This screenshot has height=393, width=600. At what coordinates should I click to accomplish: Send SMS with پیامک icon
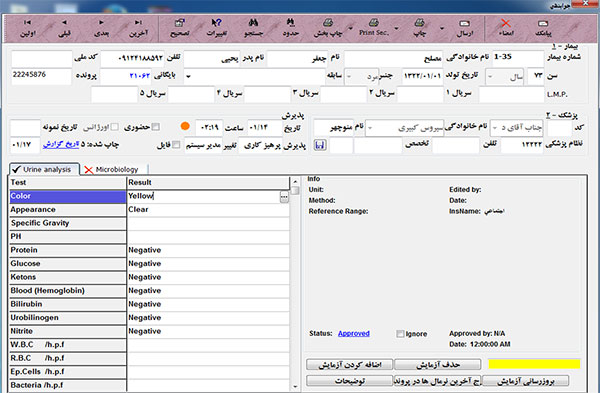point(543,28)
